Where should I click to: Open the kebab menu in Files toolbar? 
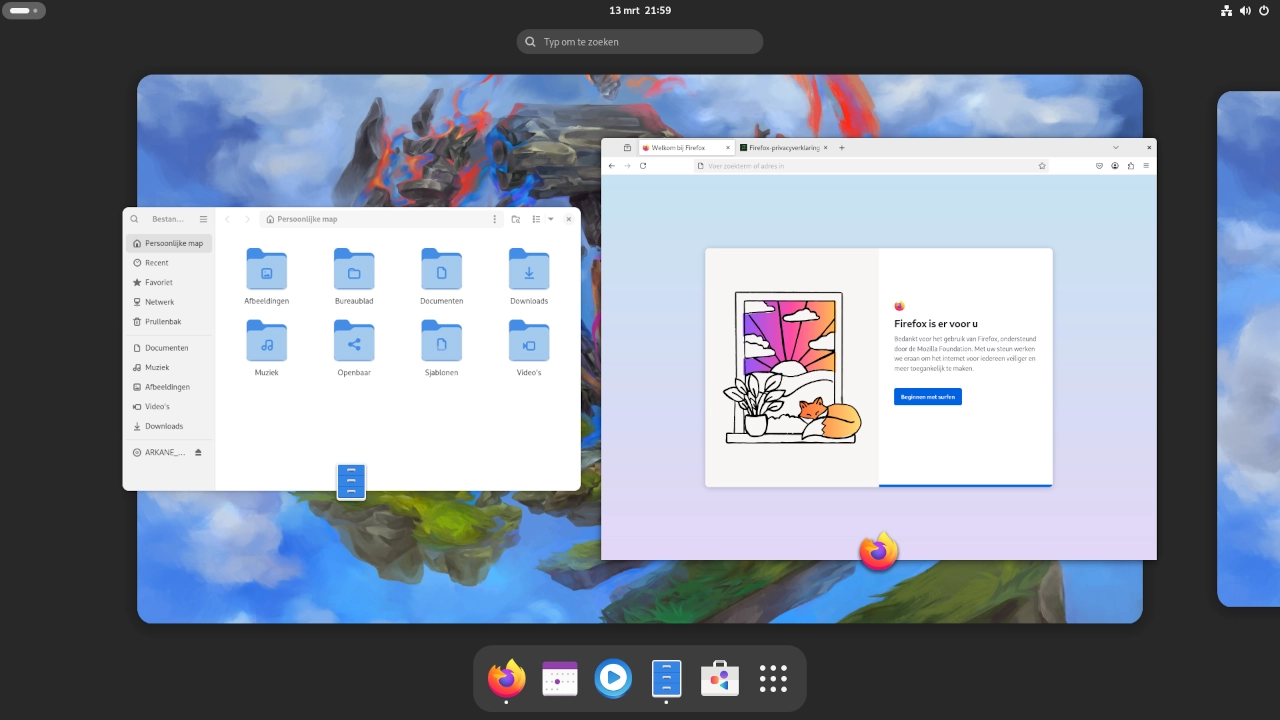pos(494,219)
